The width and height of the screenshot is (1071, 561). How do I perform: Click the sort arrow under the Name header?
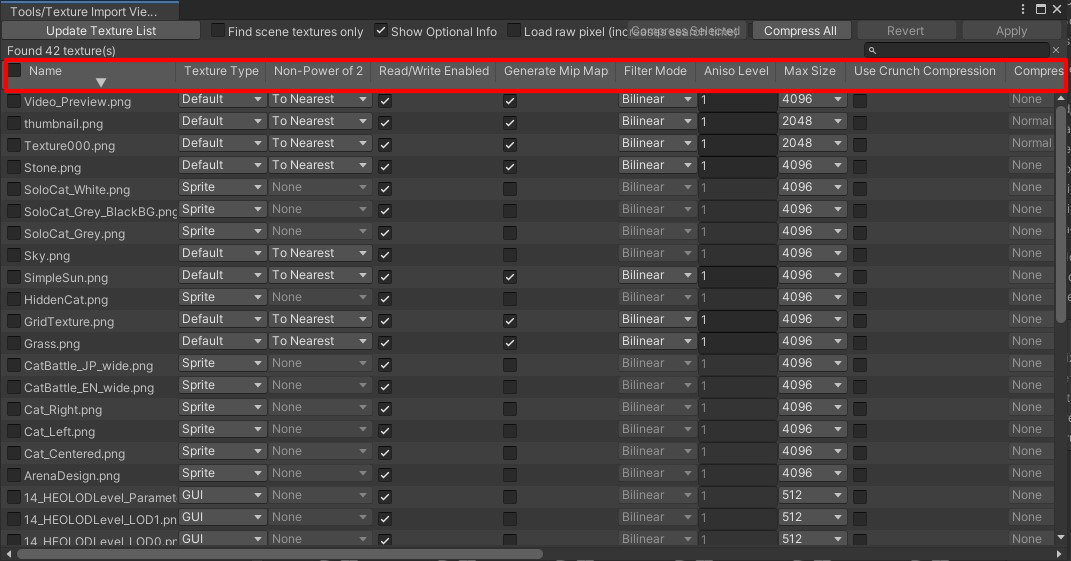click(100, 83)
